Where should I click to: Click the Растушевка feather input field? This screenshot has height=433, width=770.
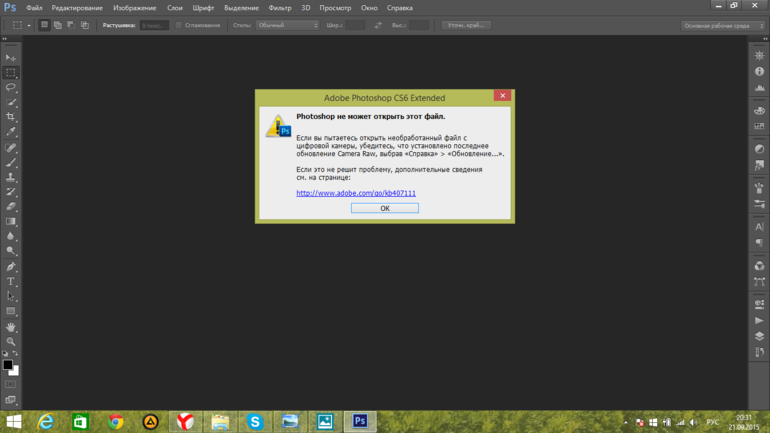click(x=154, y=25)
